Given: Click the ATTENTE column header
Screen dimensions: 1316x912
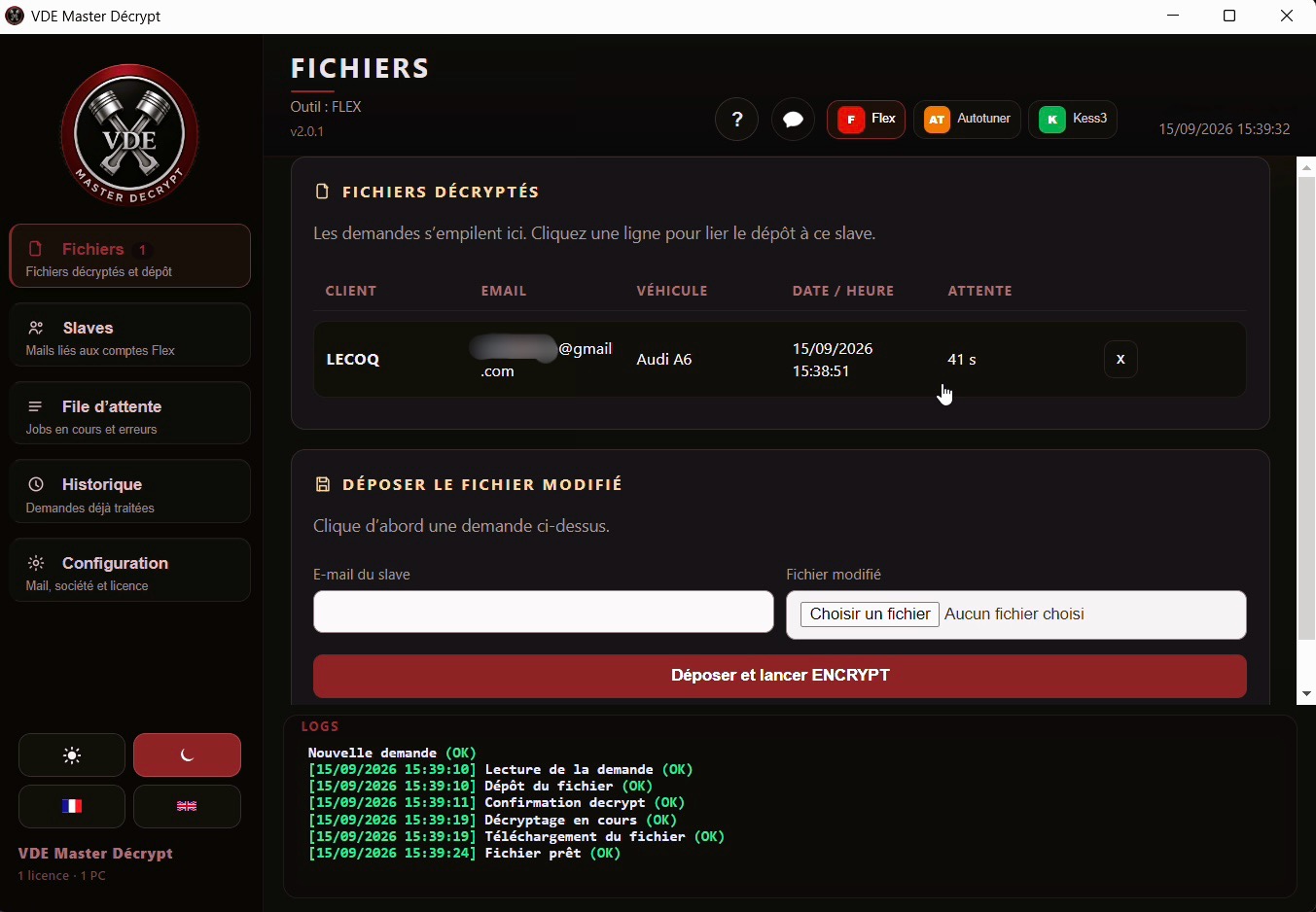Looking at the screenshot, I should pos(980,291).
